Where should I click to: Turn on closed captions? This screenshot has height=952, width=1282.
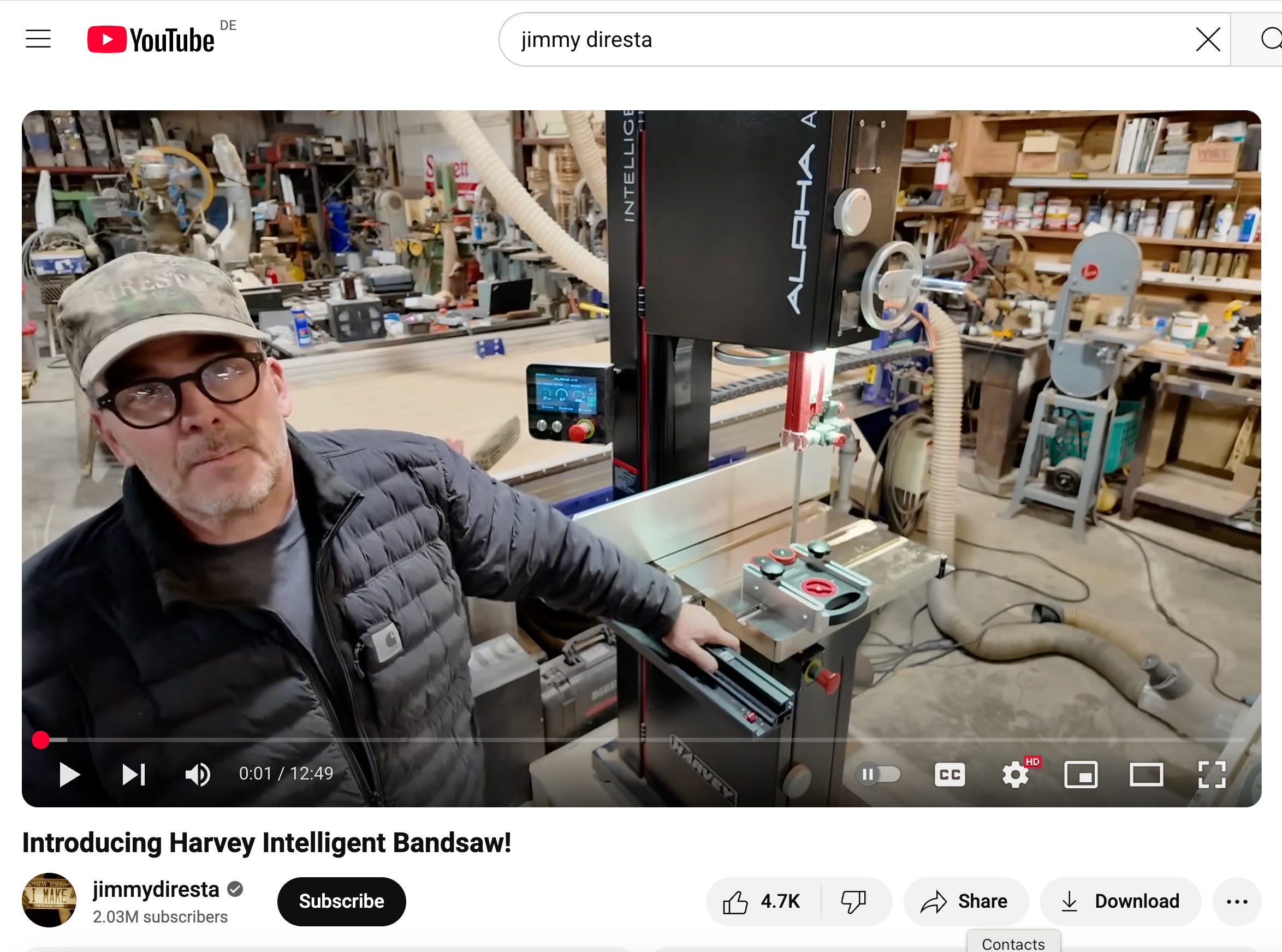click(949, 775)
